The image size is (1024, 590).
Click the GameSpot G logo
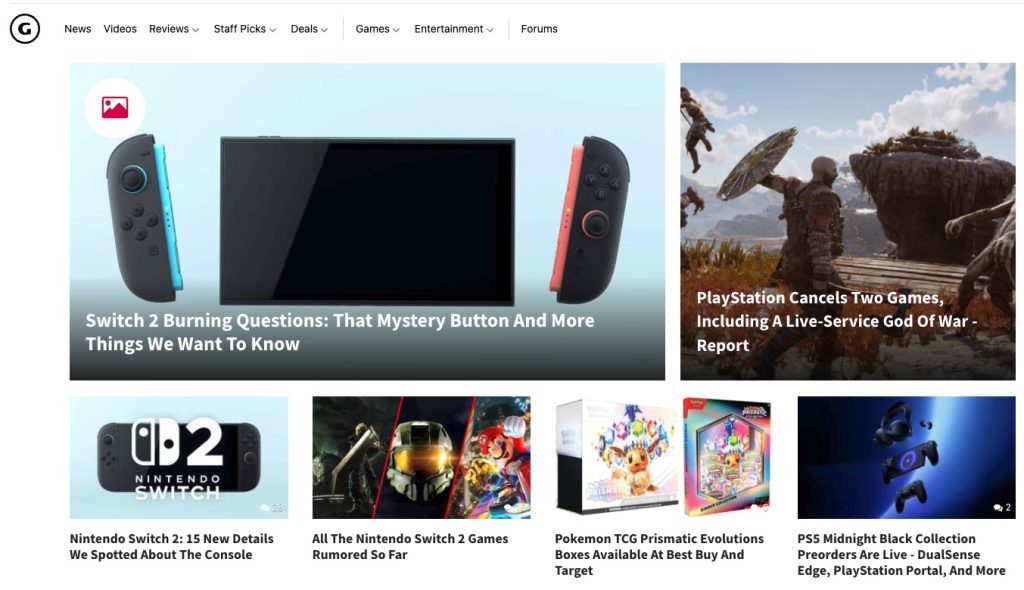point(25,29)
